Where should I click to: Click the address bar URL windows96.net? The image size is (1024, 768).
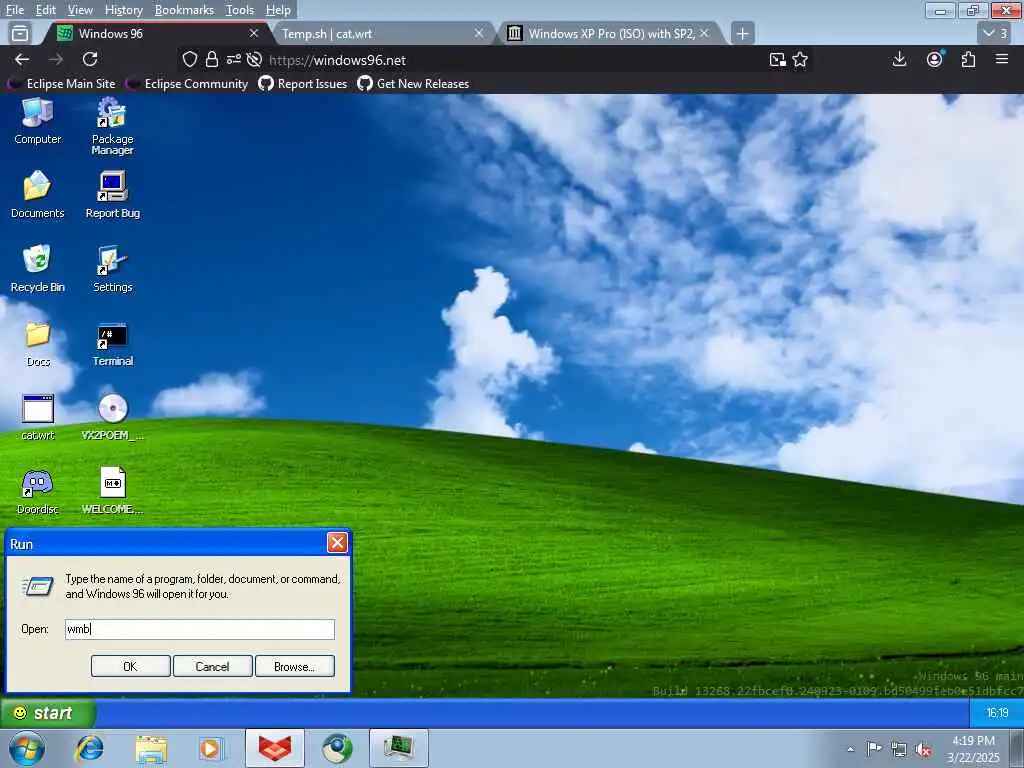337,60
